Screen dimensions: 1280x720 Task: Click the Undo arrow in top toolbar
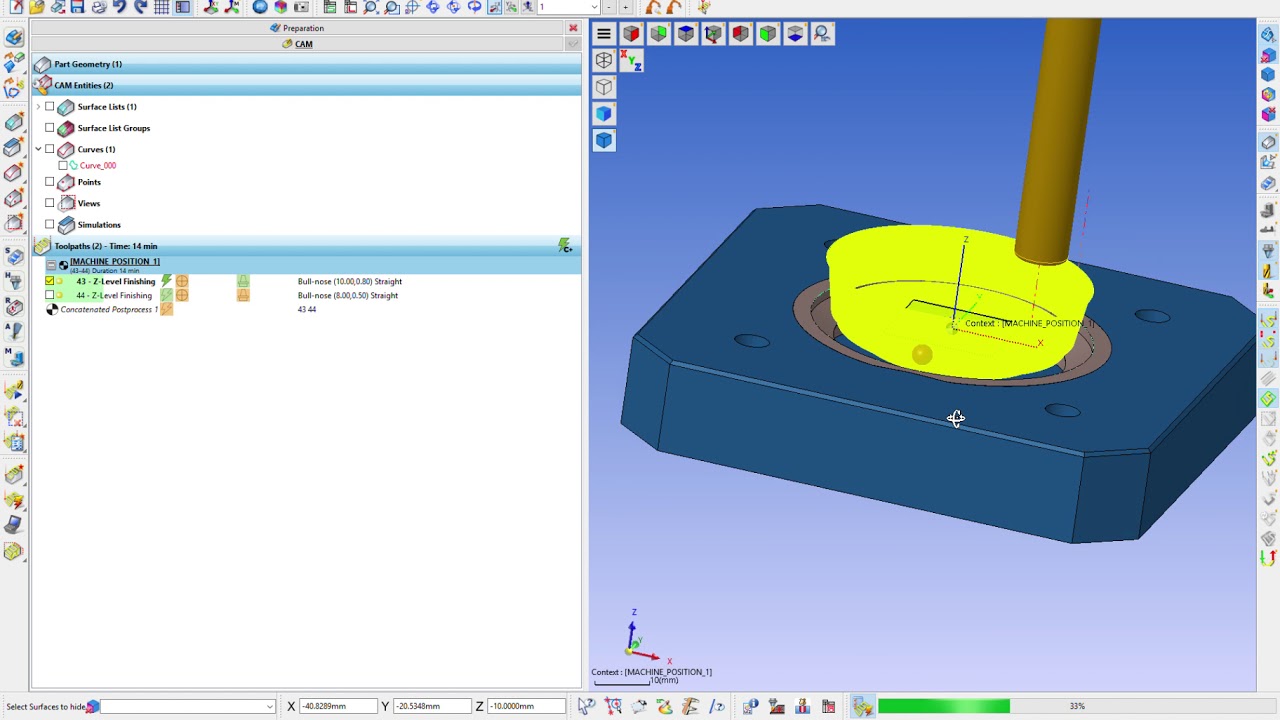tap(120, 7)
